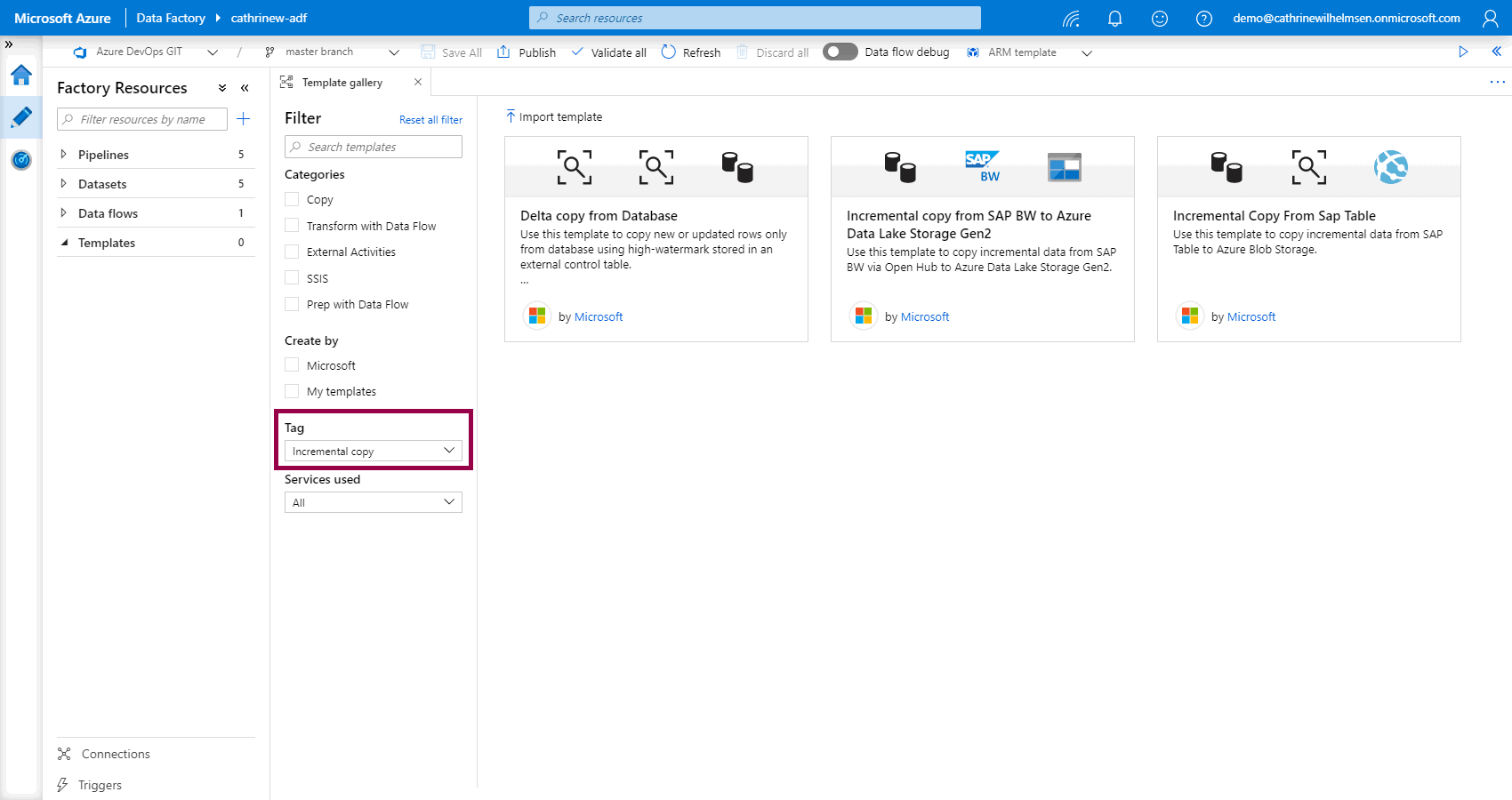Open the Author pencil icon in sidebar
The image size is (1512, 800).
(20, 117)
